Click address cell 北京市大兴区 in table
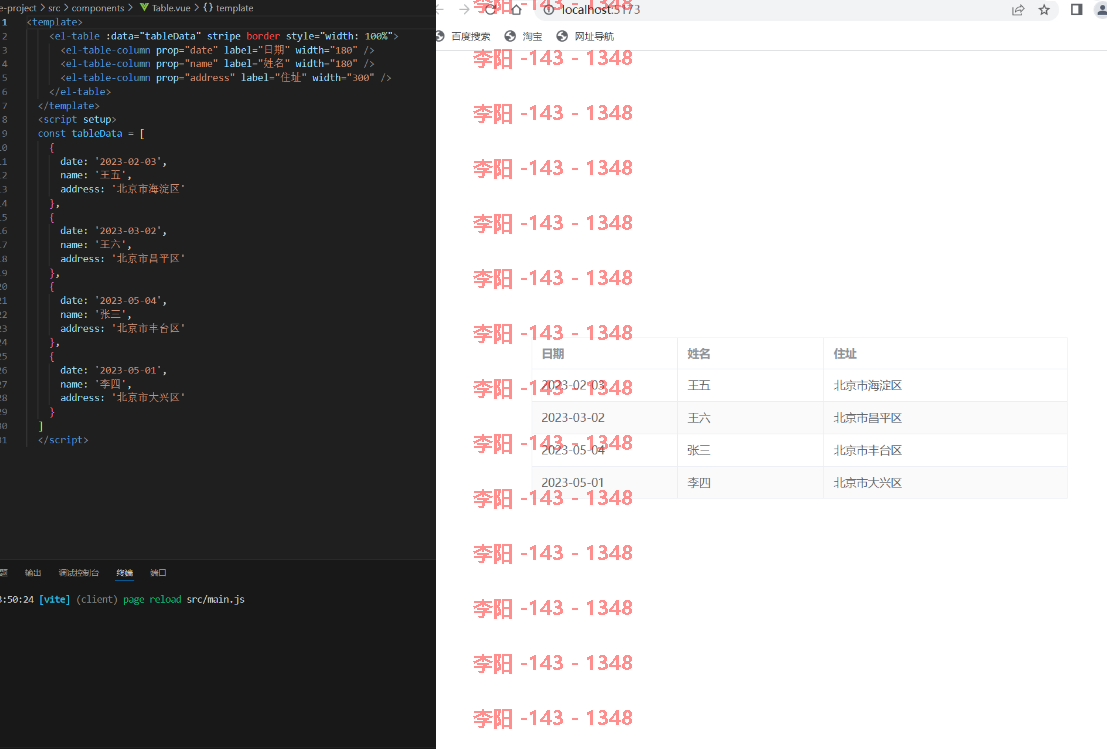Image resolution: width=1107 pixels, height=749 pixels. pos(945,483)
